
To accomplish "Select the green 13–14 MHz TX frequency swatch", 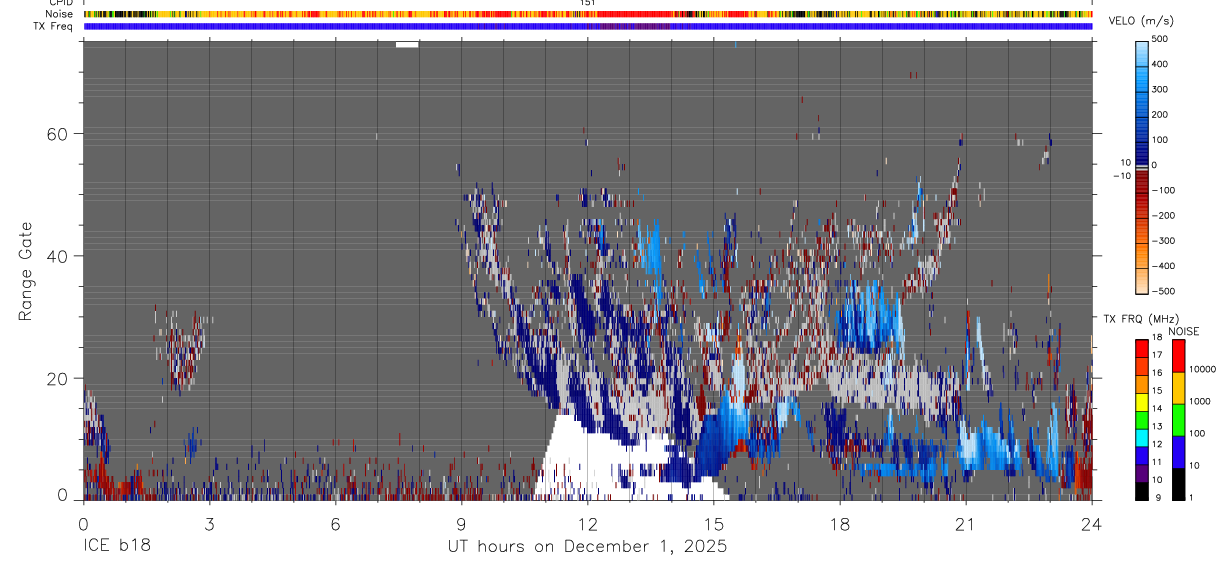I will click(1141, 419).
